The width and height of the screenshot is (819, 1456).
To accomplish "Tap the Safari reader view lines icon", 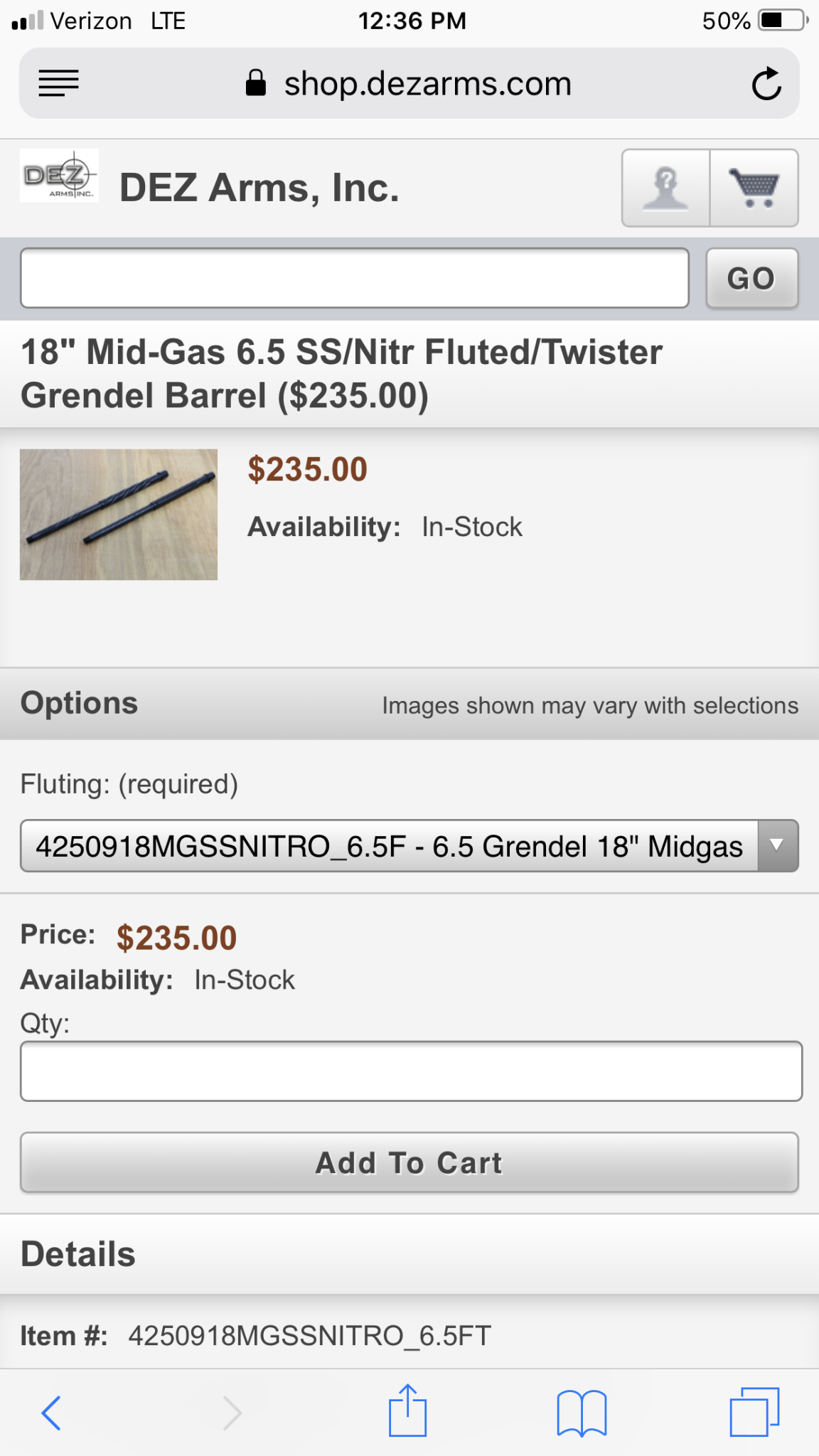I will (x=58, y=84).
